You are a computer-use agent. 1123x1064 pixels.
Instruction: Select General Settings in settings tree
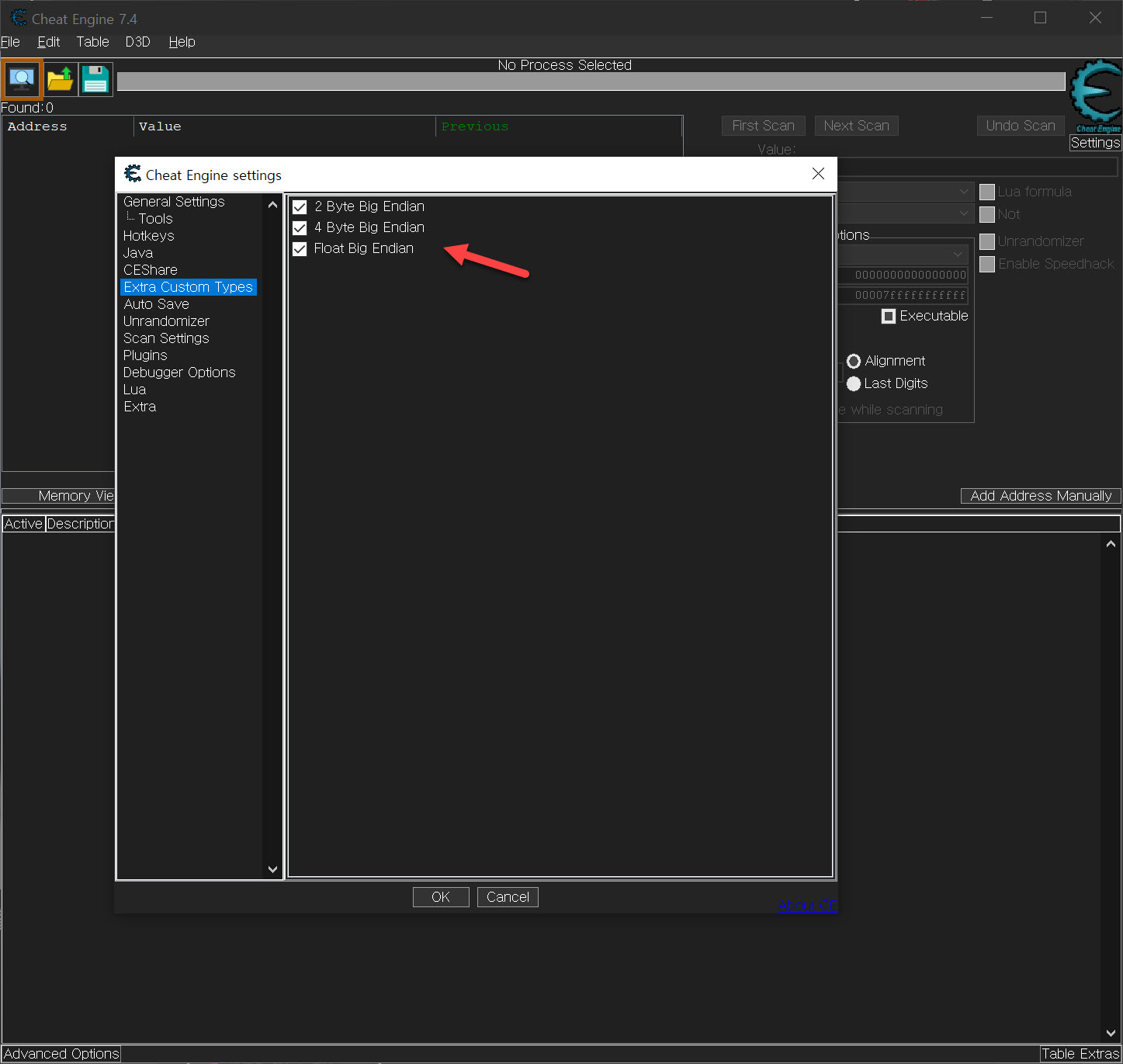point(174,202)
